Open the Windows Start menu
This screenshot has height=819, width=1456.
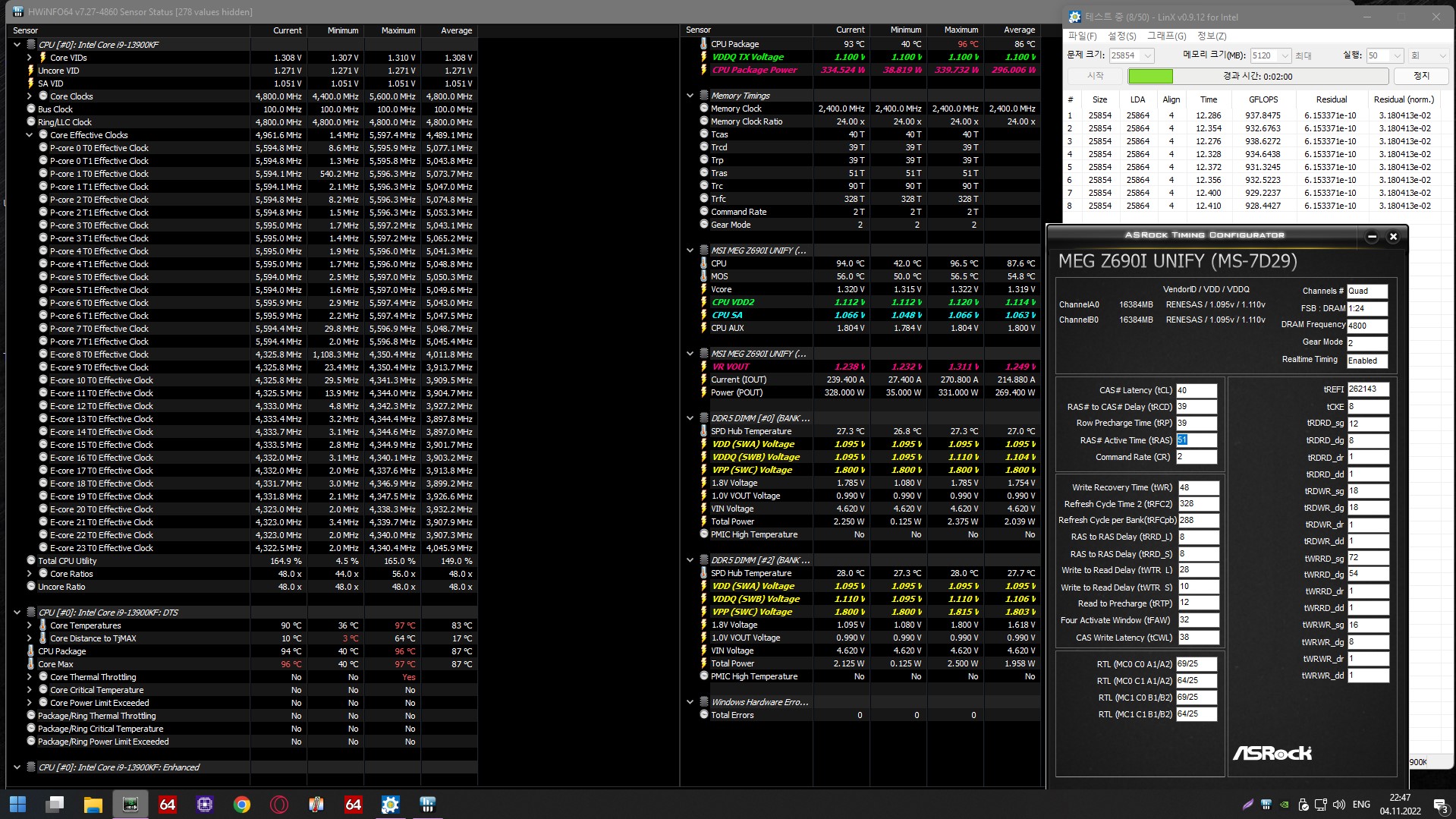point(17,804)
